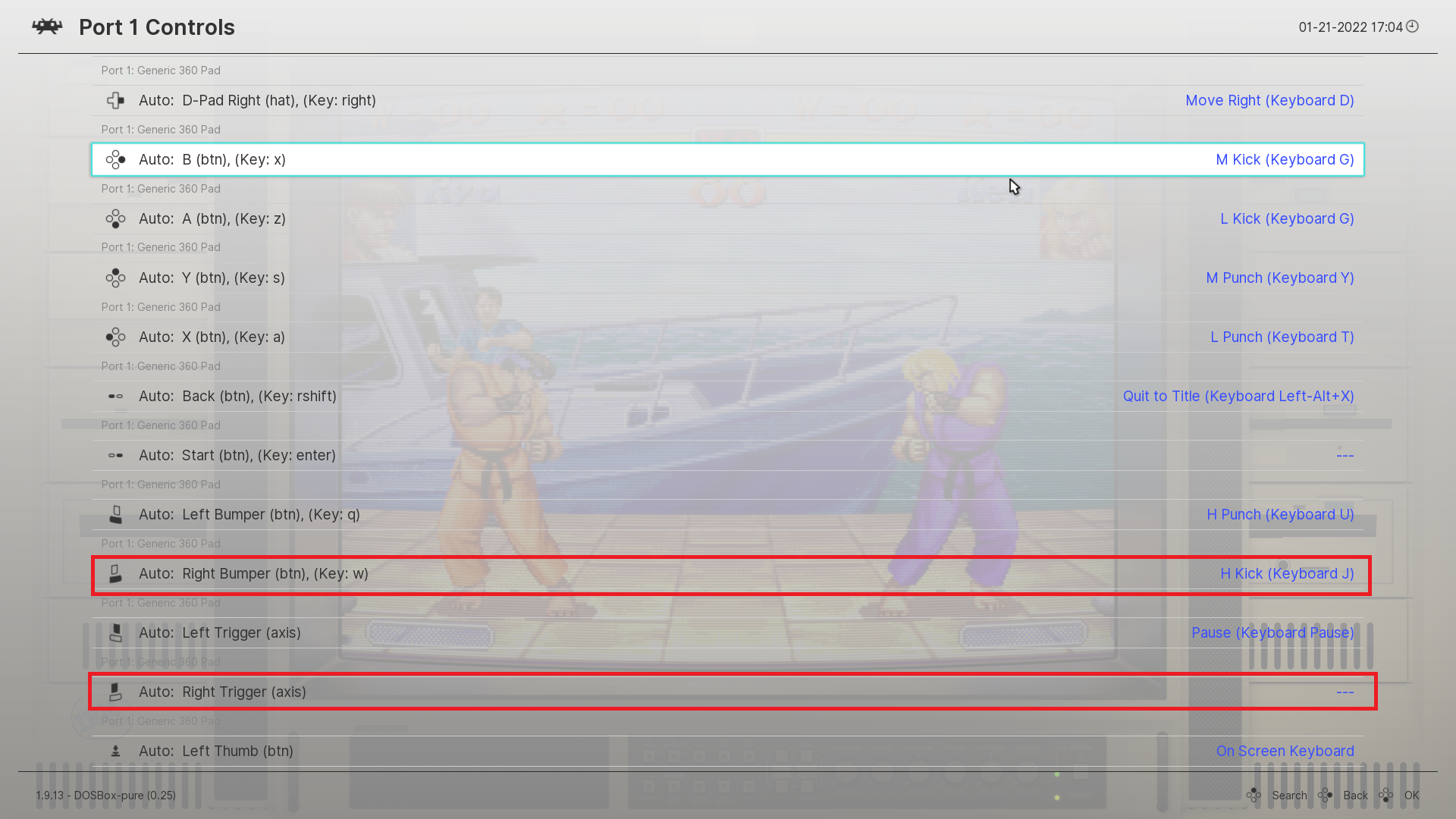Click the clock icon next to the timestamp

(x=1411, y=26)
